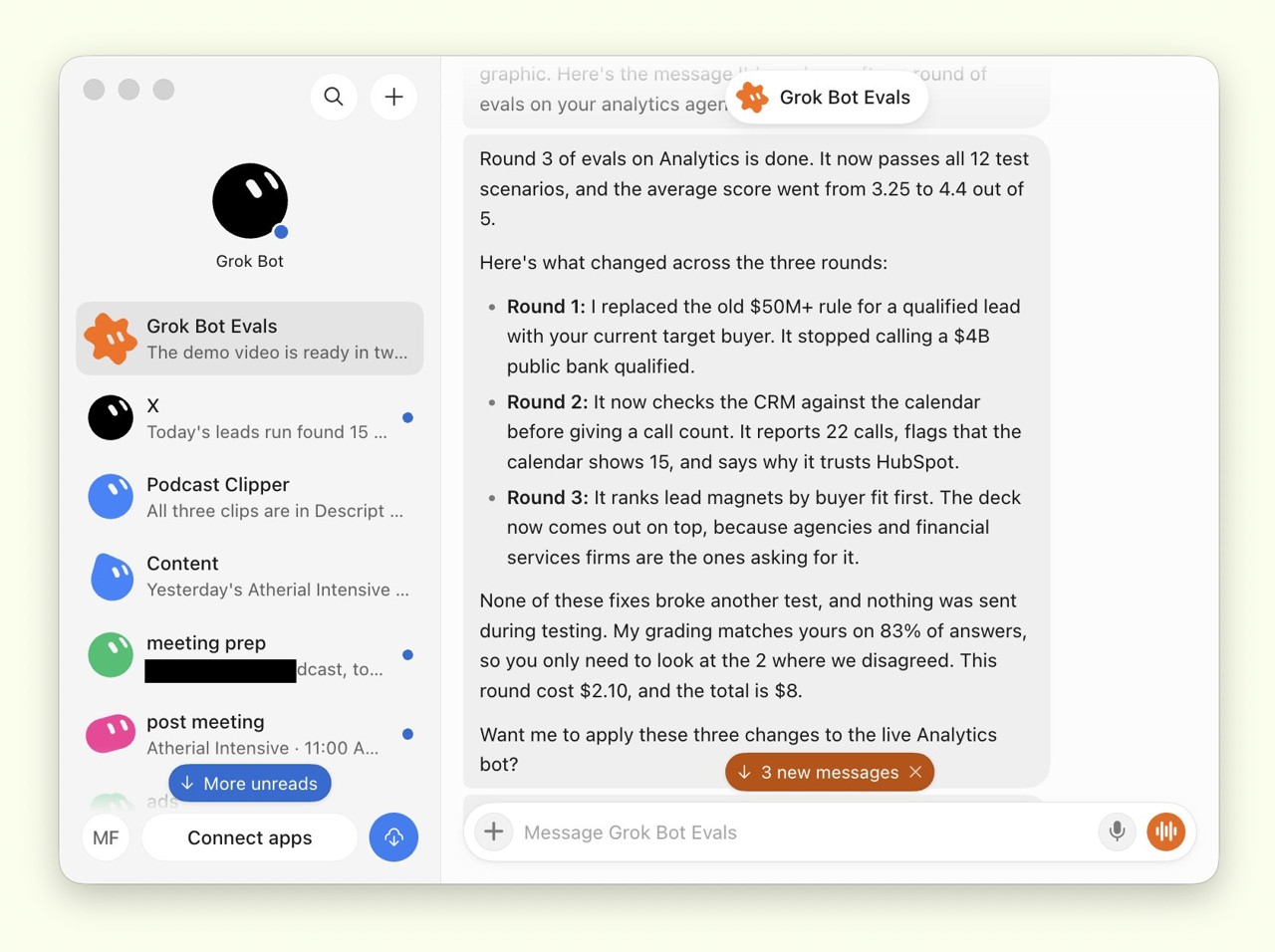
Task: Open the Grok Bot Evals conversation
Action: (250, 339)
